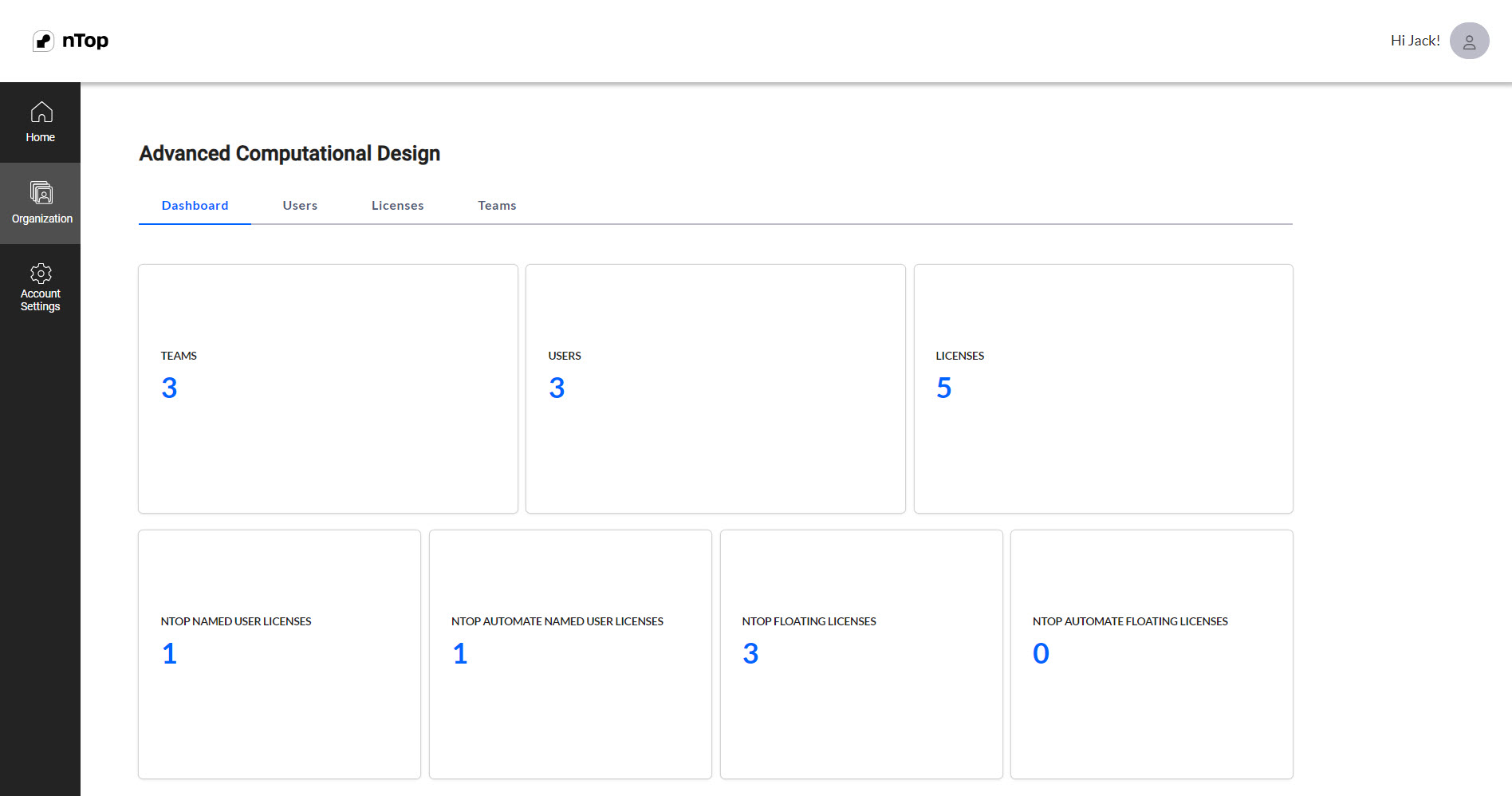Click the nTop Floating Licenses value 3
Viewport: 1512px width, 796px height.
coord(750,654)
